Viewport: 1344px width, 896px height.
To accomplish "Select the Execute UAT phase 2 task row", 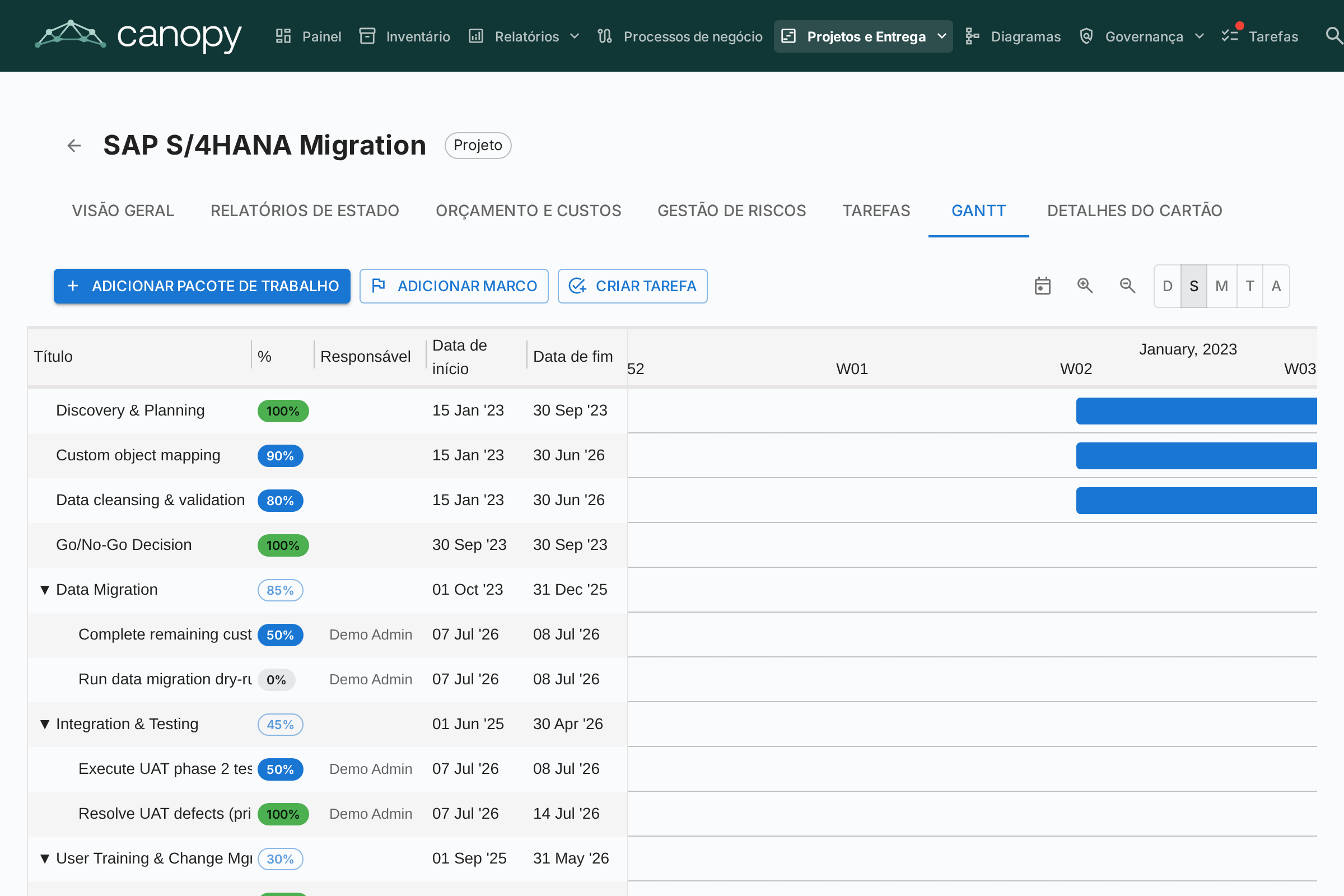I will pos(328,769).
